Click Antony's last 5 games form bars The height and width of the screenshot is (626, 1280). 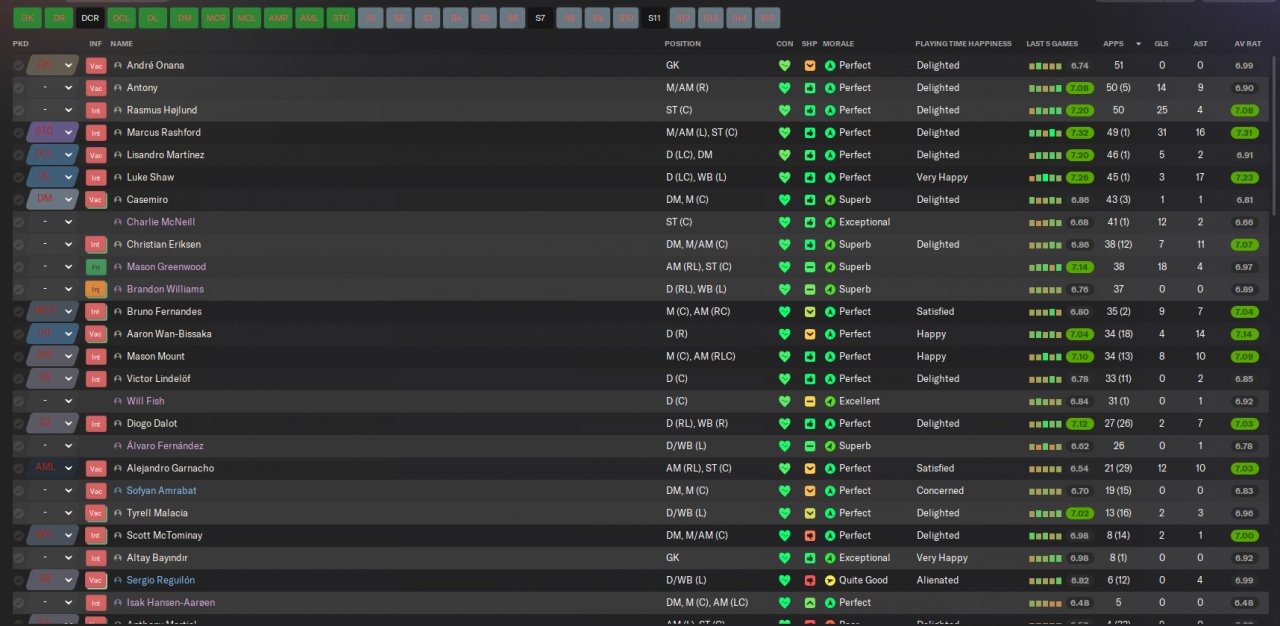(x=1046, y=88)
